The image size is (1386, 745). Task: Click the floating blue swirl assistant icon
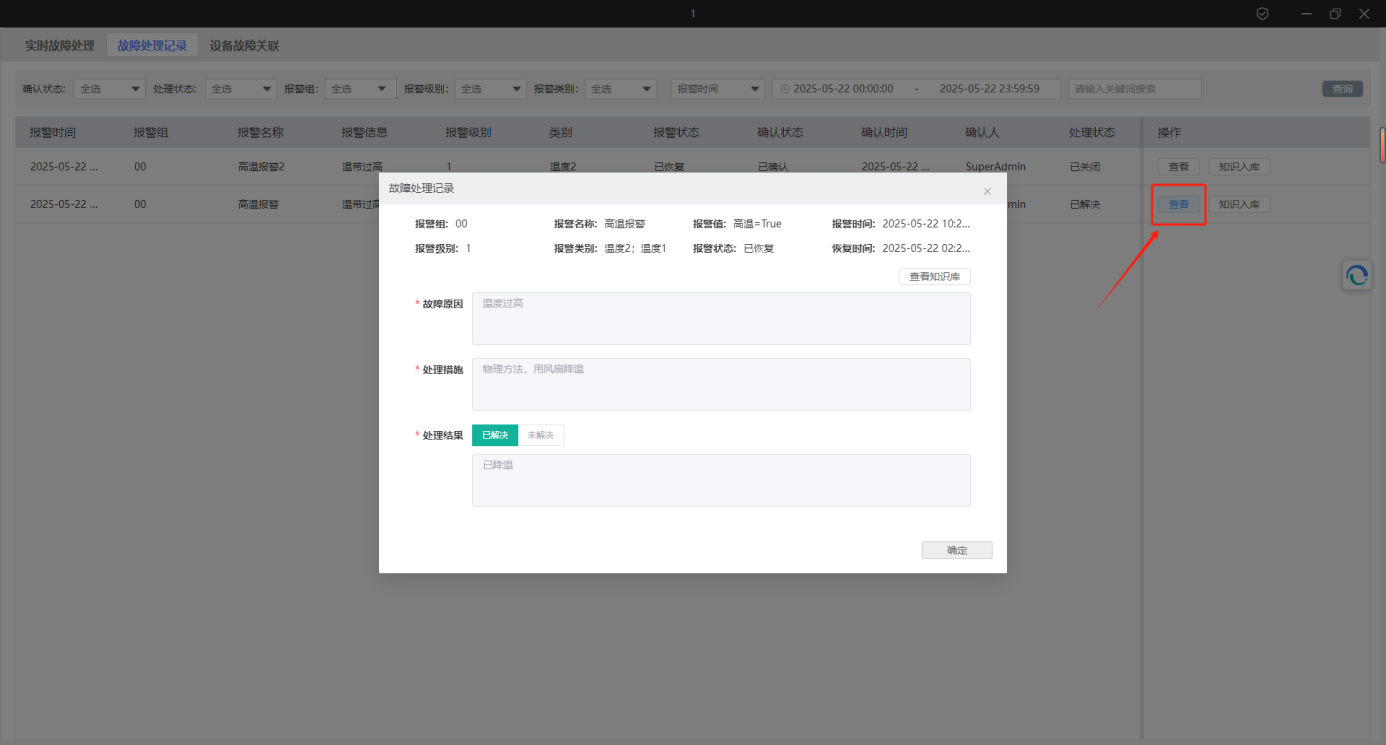1357,276
